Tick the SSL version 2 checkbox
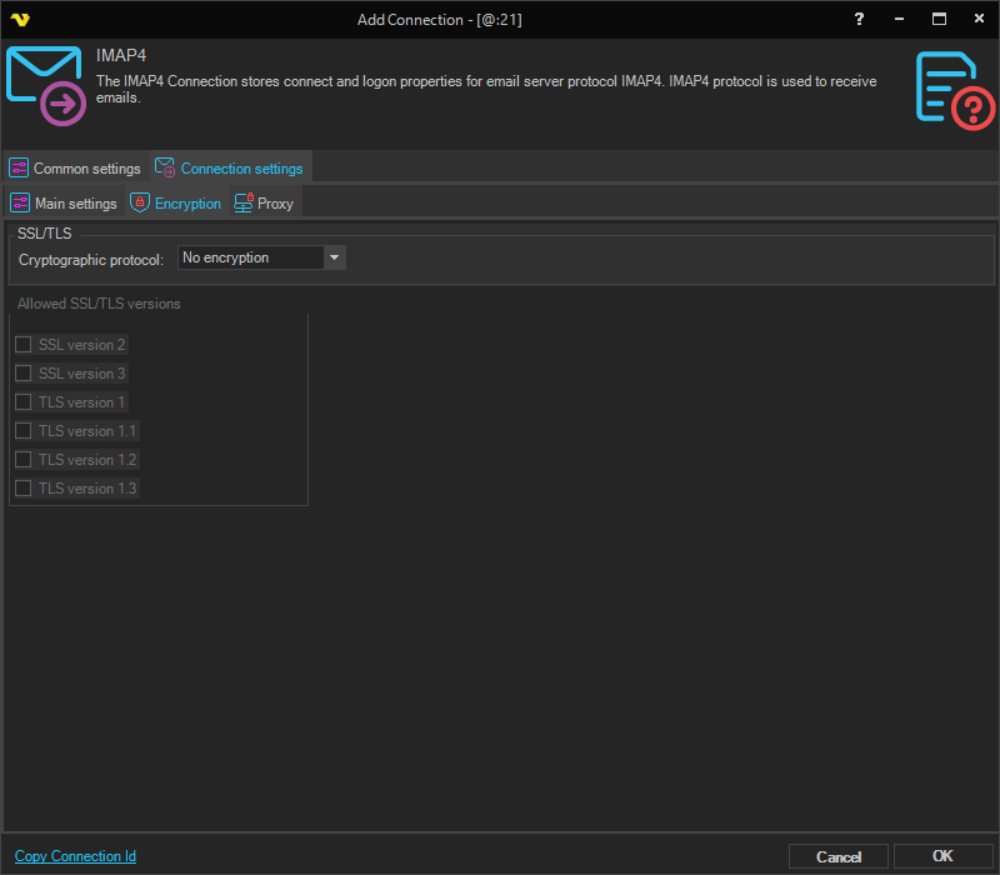The width and height of the screenshot is (1000, 875). (x=23, y=345)
